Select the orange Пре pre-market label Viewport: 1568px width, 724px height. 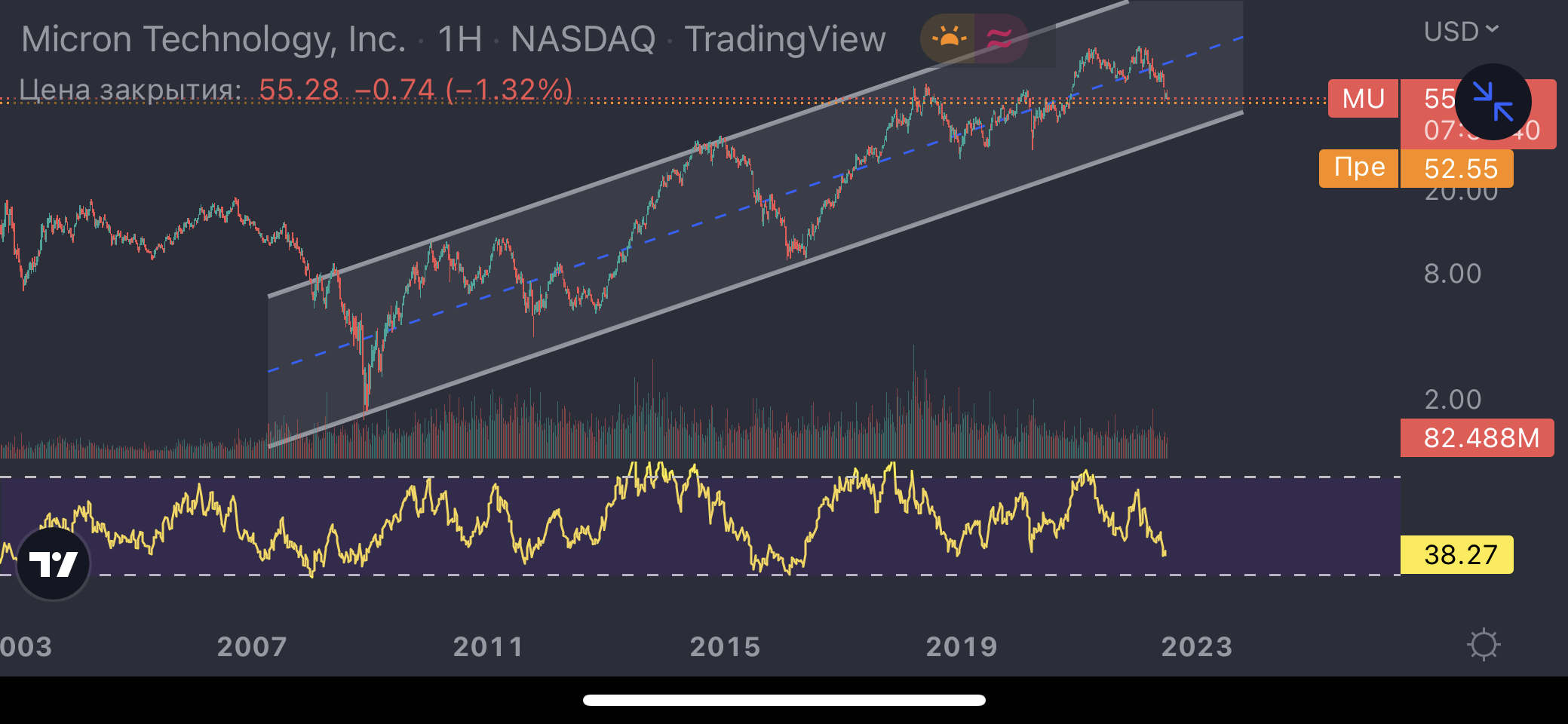point(1359,167)
